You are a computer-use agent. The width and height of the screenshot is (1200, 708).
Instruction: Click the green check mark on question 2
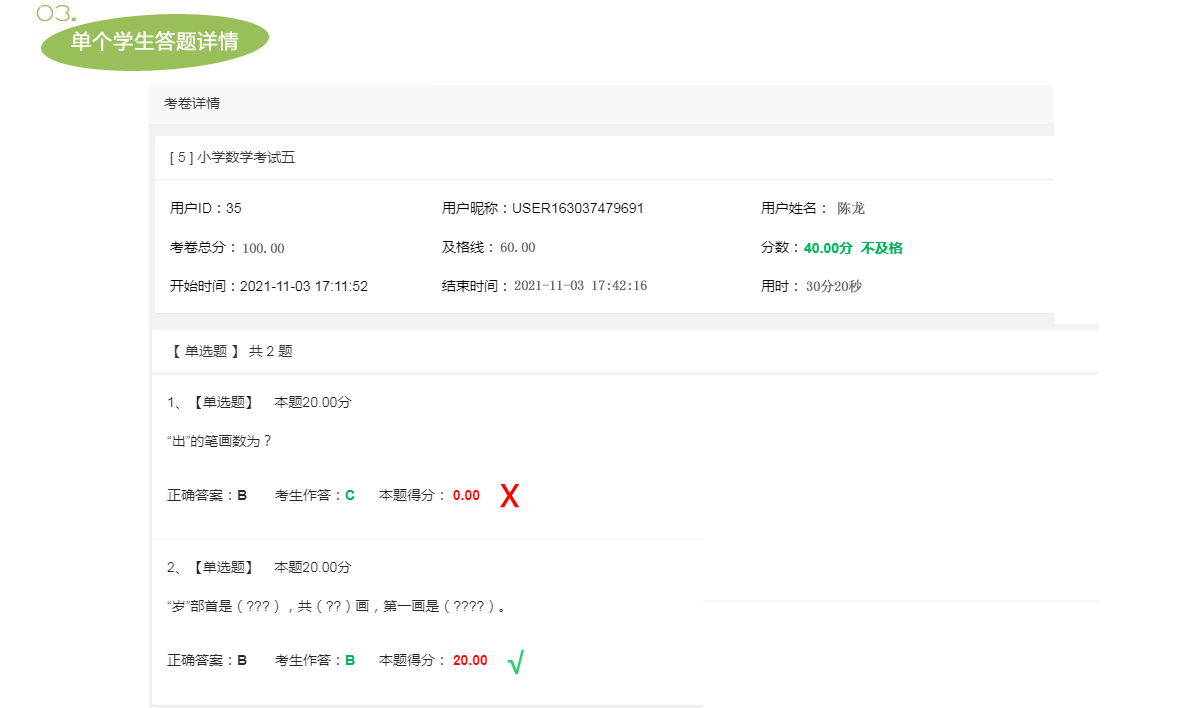point(515,662)
